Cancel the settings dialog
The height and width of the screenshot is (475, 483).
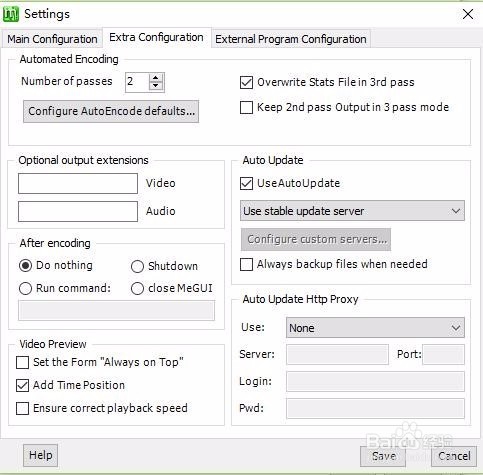coord(454,456)
